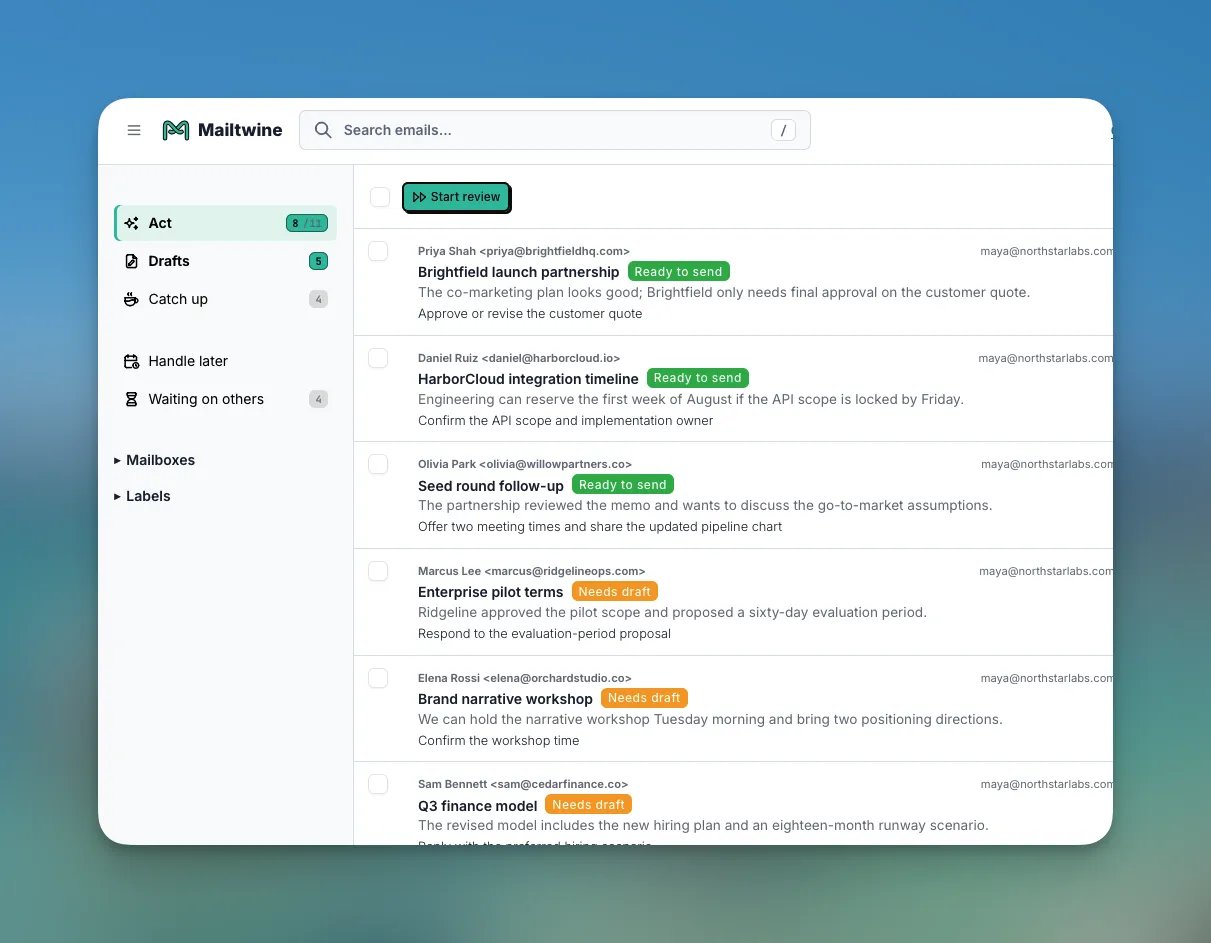Click "Confirm the API scope and implementation owner"
This screenshot has height=943, width=1211.
point(566,421)
